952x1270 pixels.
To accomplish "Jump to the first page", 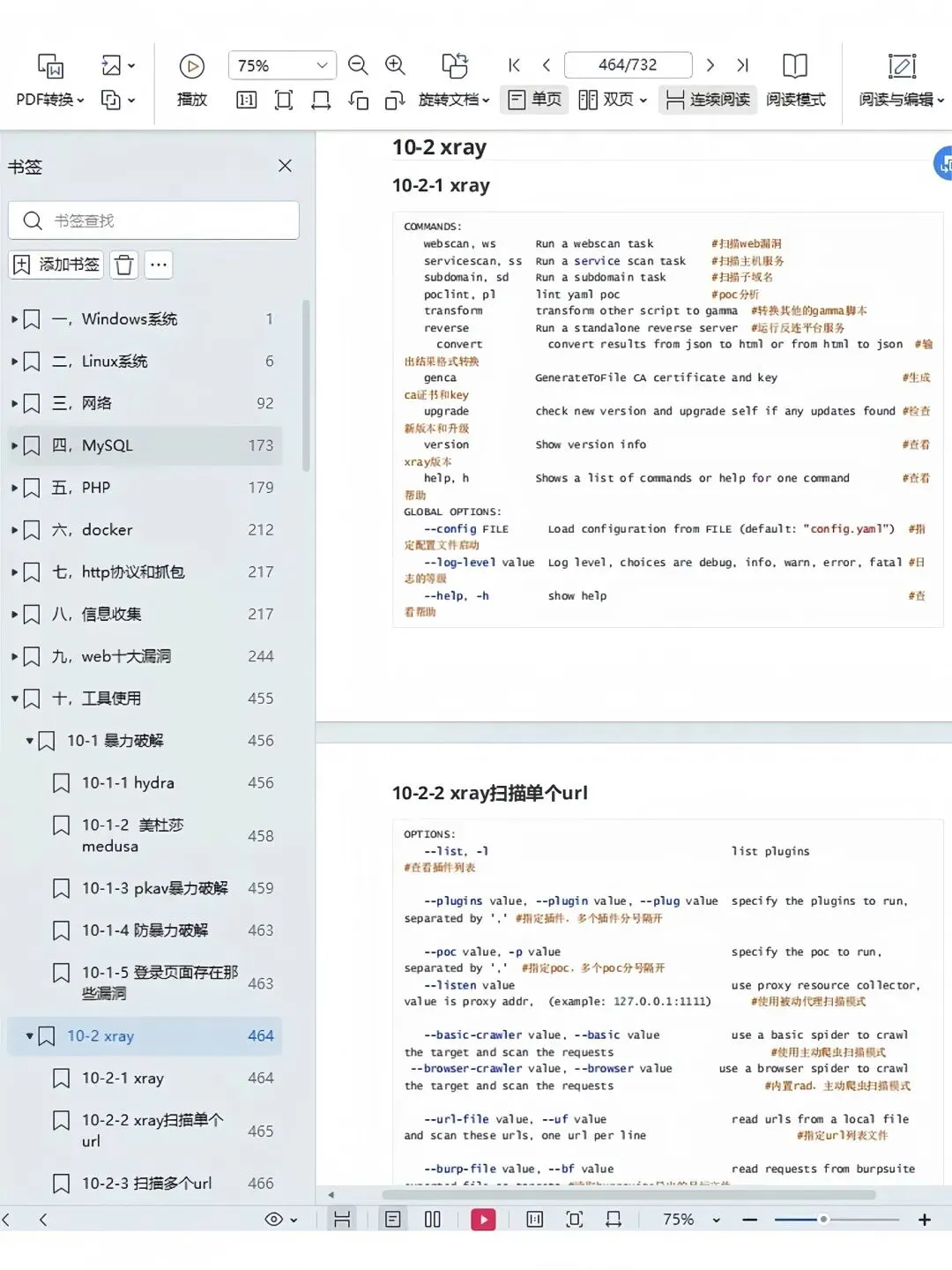I will (x=514, y=65).
